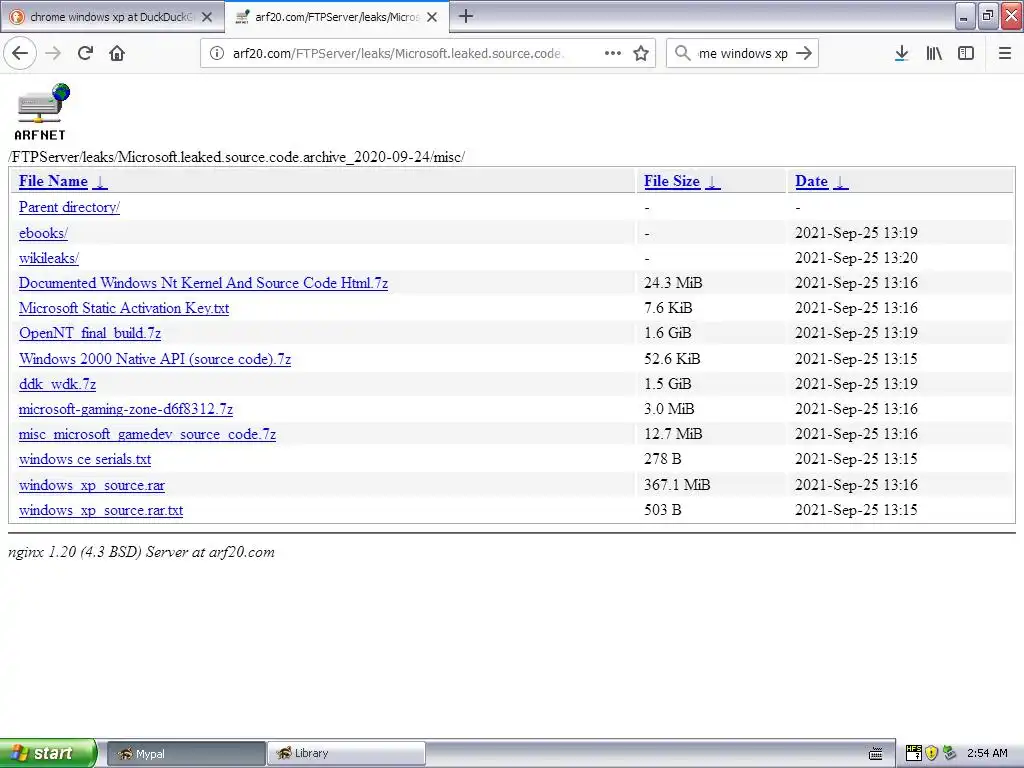Download Documented Windows Nt Kernel Html.7z
Viewport: 1024px width, 768px height.
[203, 283]
